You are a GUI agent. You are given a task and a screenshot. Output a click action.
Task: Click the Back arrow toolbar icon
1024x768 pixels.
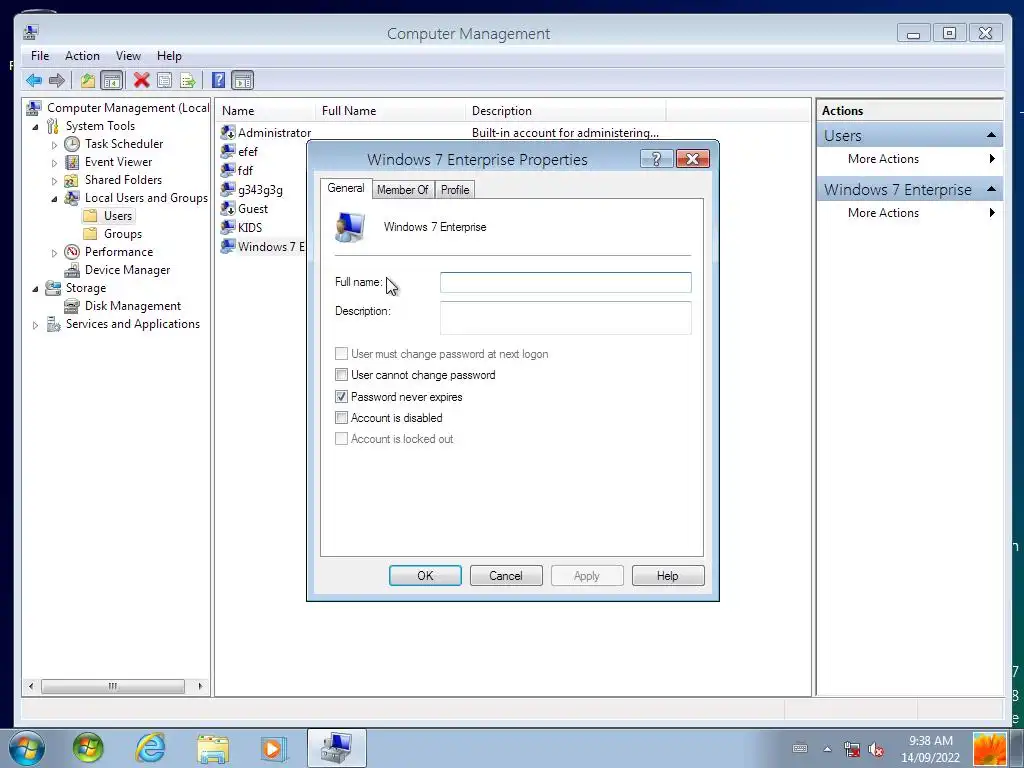[x=34, y=80]
